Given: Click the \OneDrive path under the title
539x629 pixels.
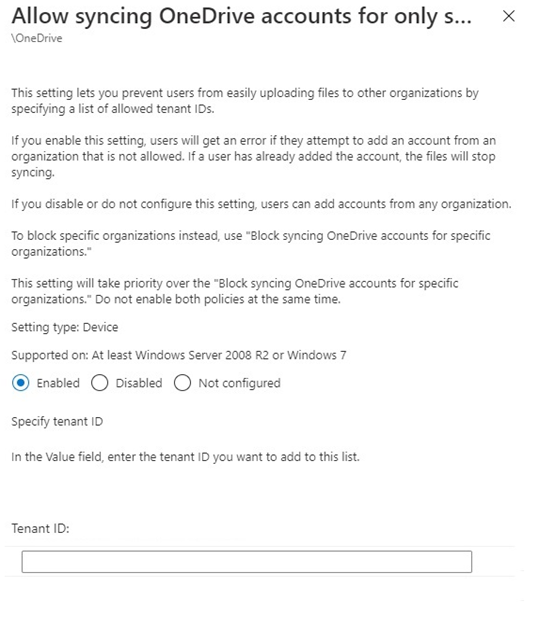Looking at the screenshot, I should coord(37,38).
